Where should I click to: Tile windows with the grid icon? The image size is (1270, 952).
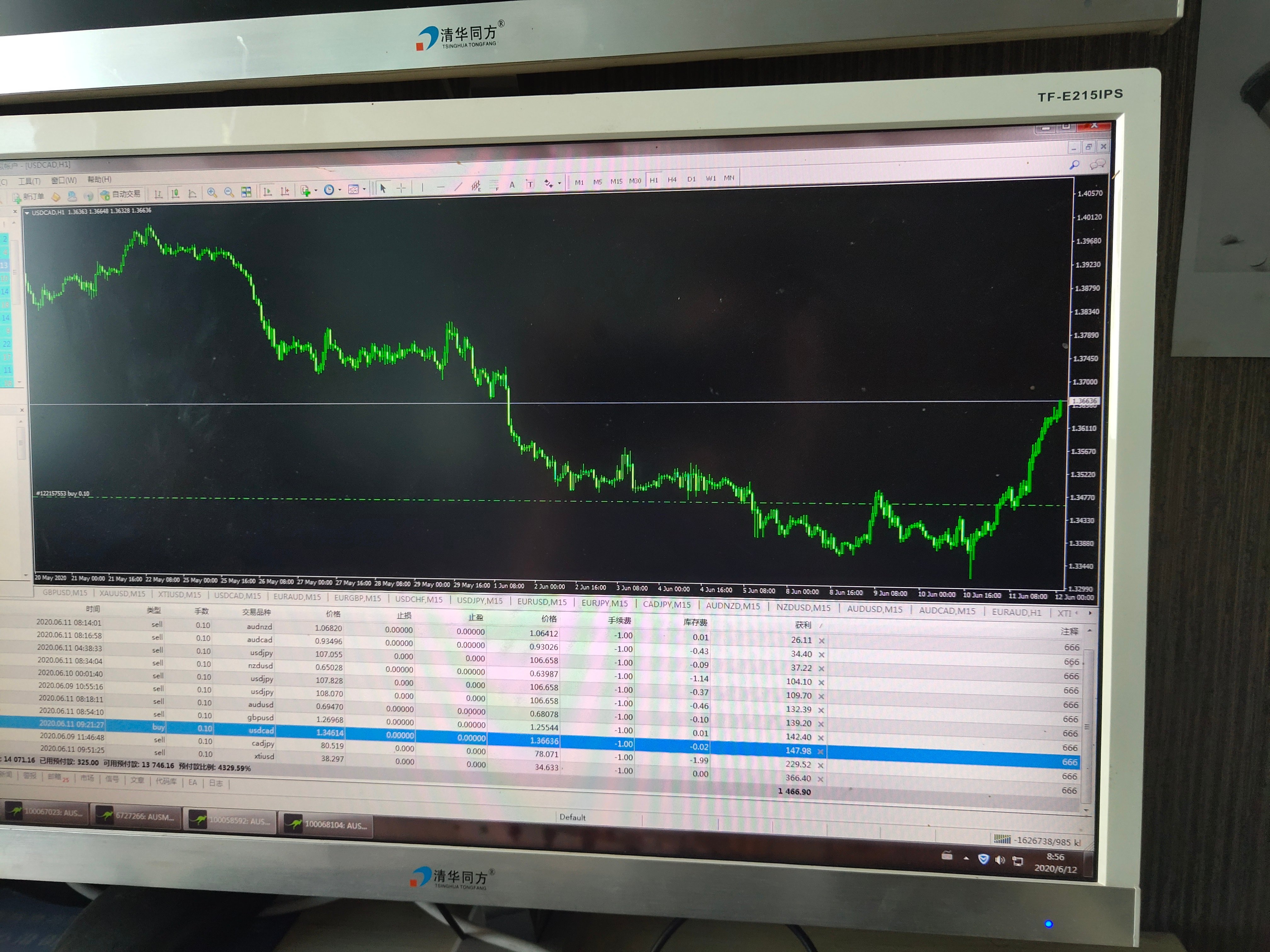click(246, 192)
